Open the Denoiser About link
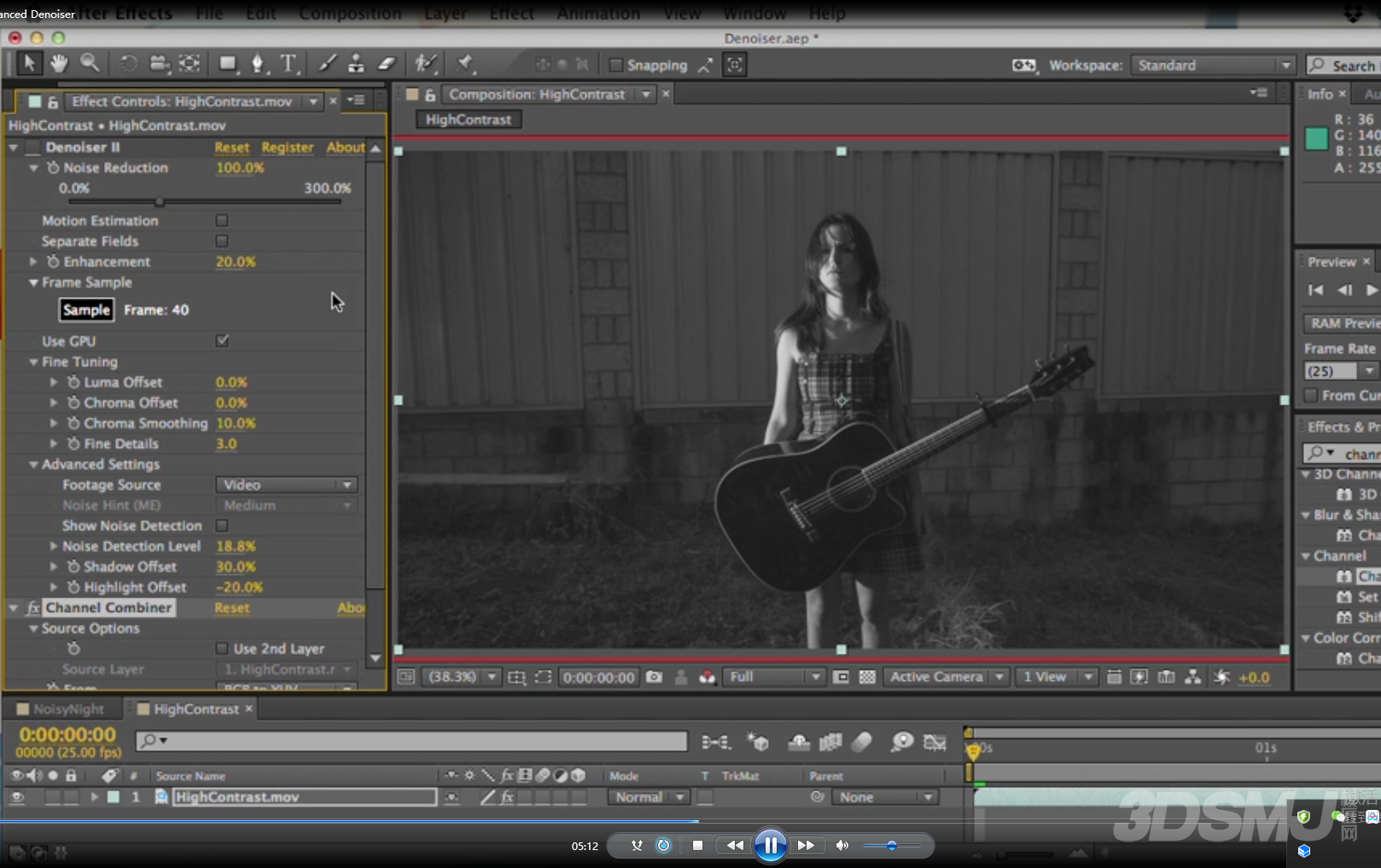 [x=346, y=148]
